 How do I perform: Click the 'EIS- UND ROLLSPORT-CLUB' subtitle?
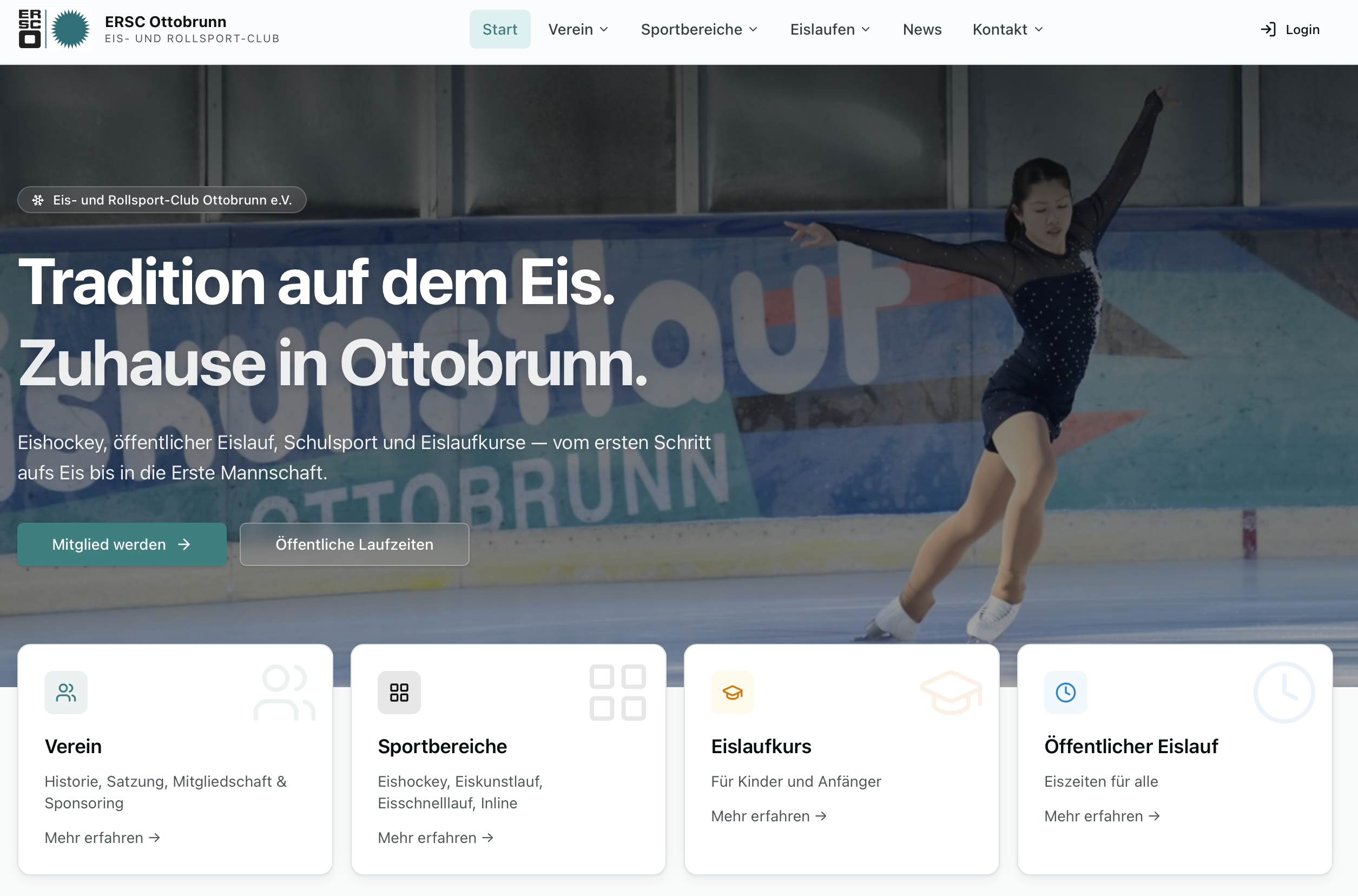[192, 39]
